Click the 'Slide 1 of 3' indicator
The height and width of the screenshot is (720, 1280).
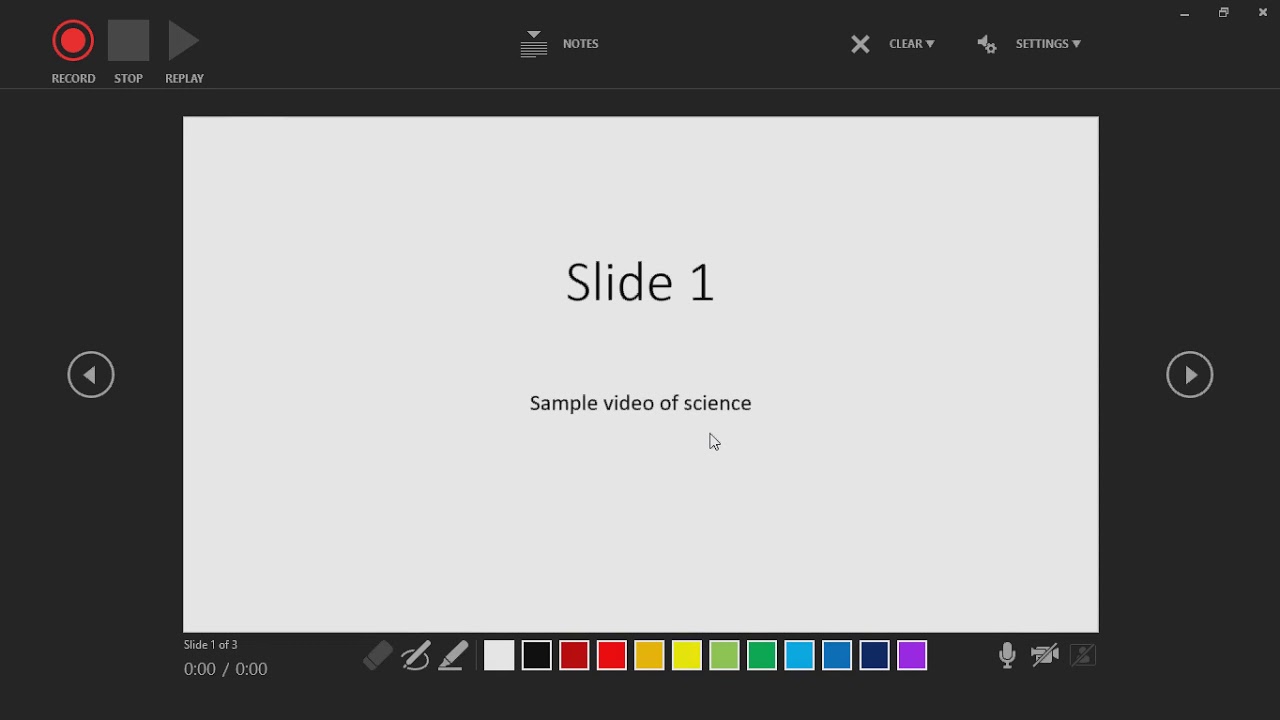point(211,645)
